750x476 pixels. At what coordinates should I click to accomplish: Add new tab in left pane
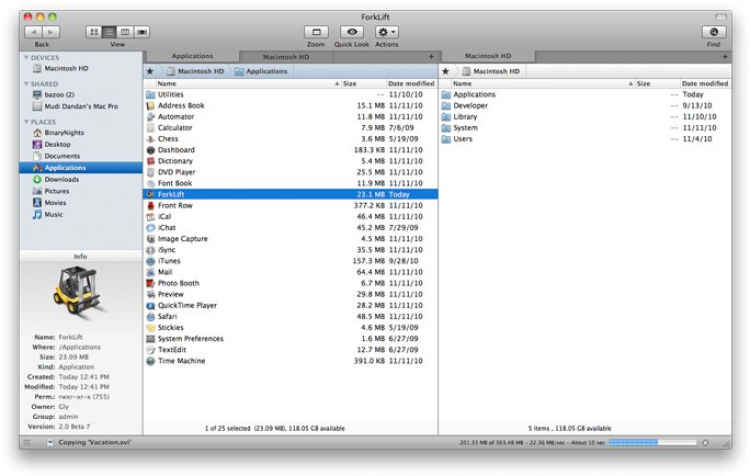coord(431,57)
